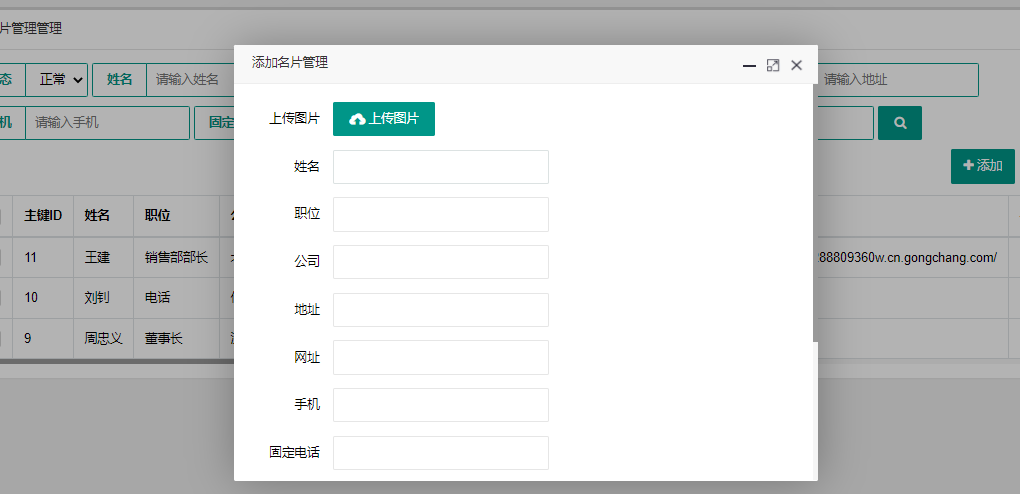Focus the 固定电话 input in the dialog
Image resolution: width=1020 pixels, height=494 pixels.
point(441,452)
